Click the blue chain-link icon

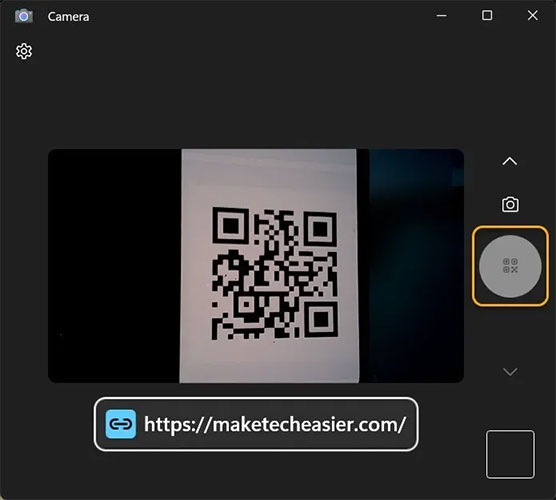click(121, 424)
